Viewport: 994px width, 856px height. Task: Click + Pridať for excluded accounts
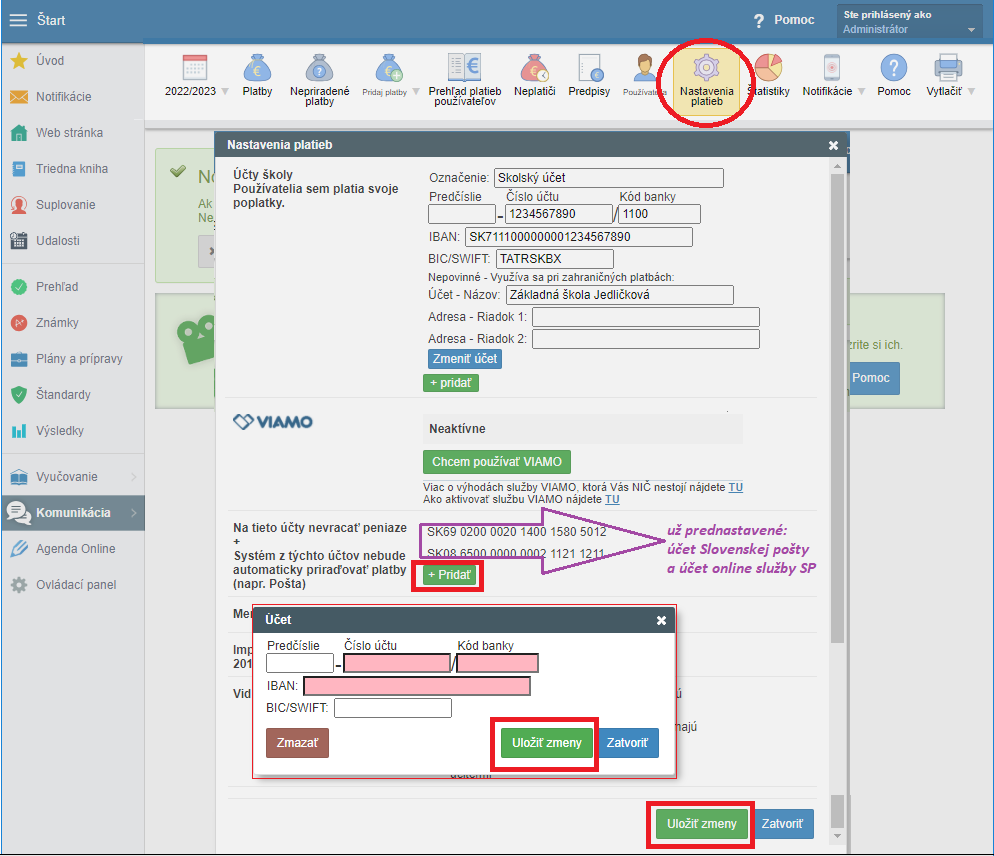[449, 575]
